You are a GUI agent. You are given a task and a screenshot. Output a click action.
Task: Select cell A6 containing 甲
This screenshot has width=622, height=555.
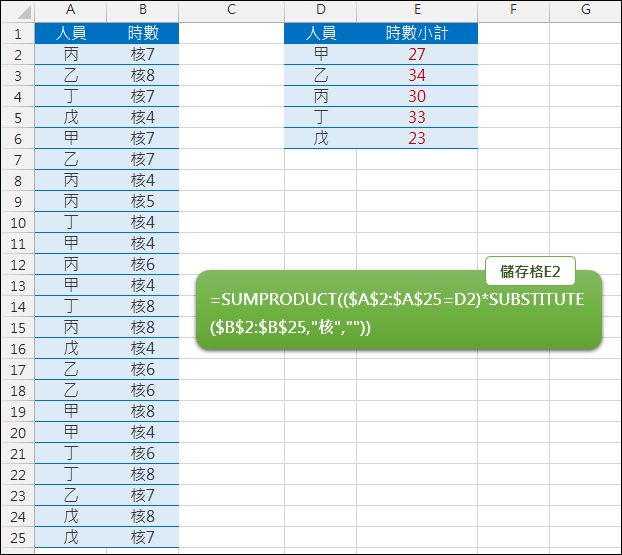tap(71, 138)
